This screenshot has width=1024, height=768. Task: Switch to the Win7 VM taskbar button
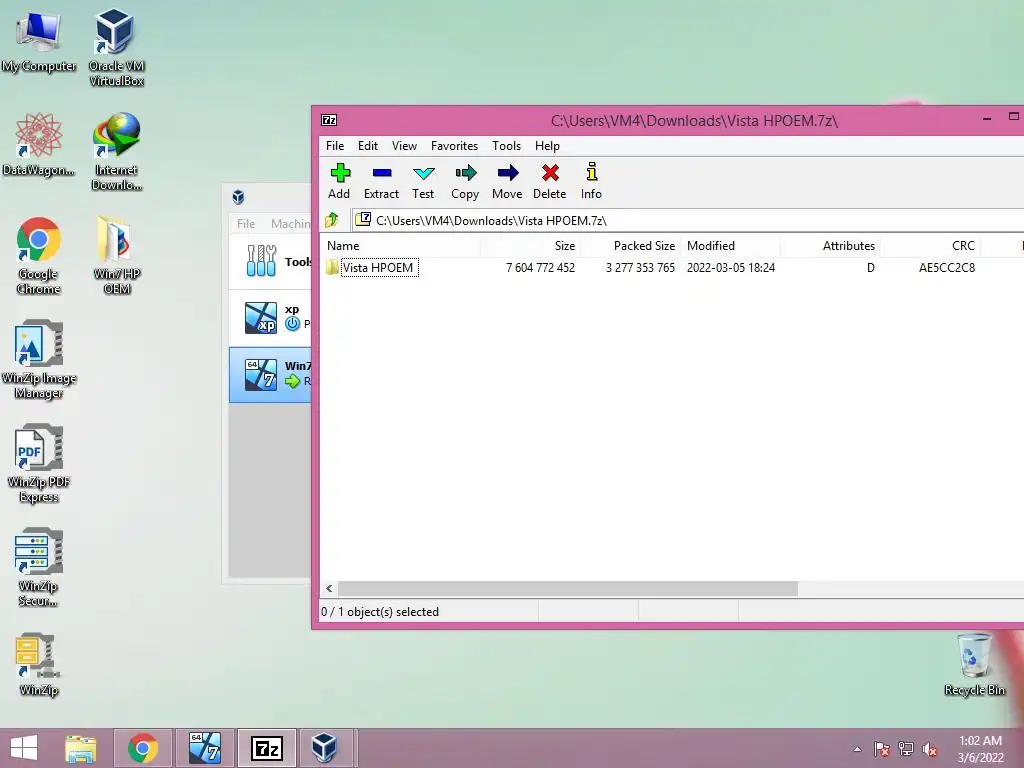pyautogui.click(x=204, y=748)
